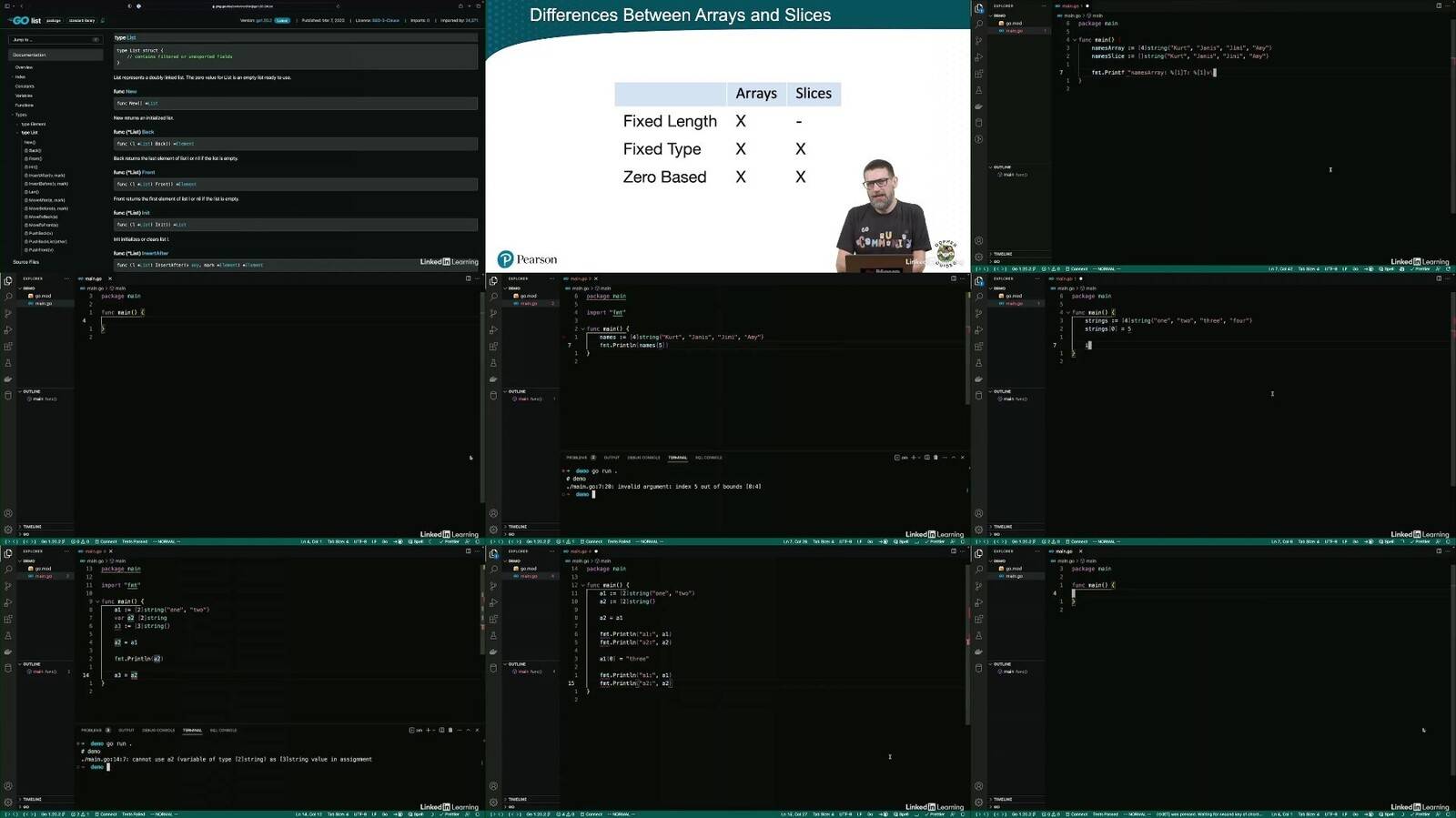Open Docker whale view in out-of-bounds error editor
This screenshot has width=1456, height=818.
point(493,379)
